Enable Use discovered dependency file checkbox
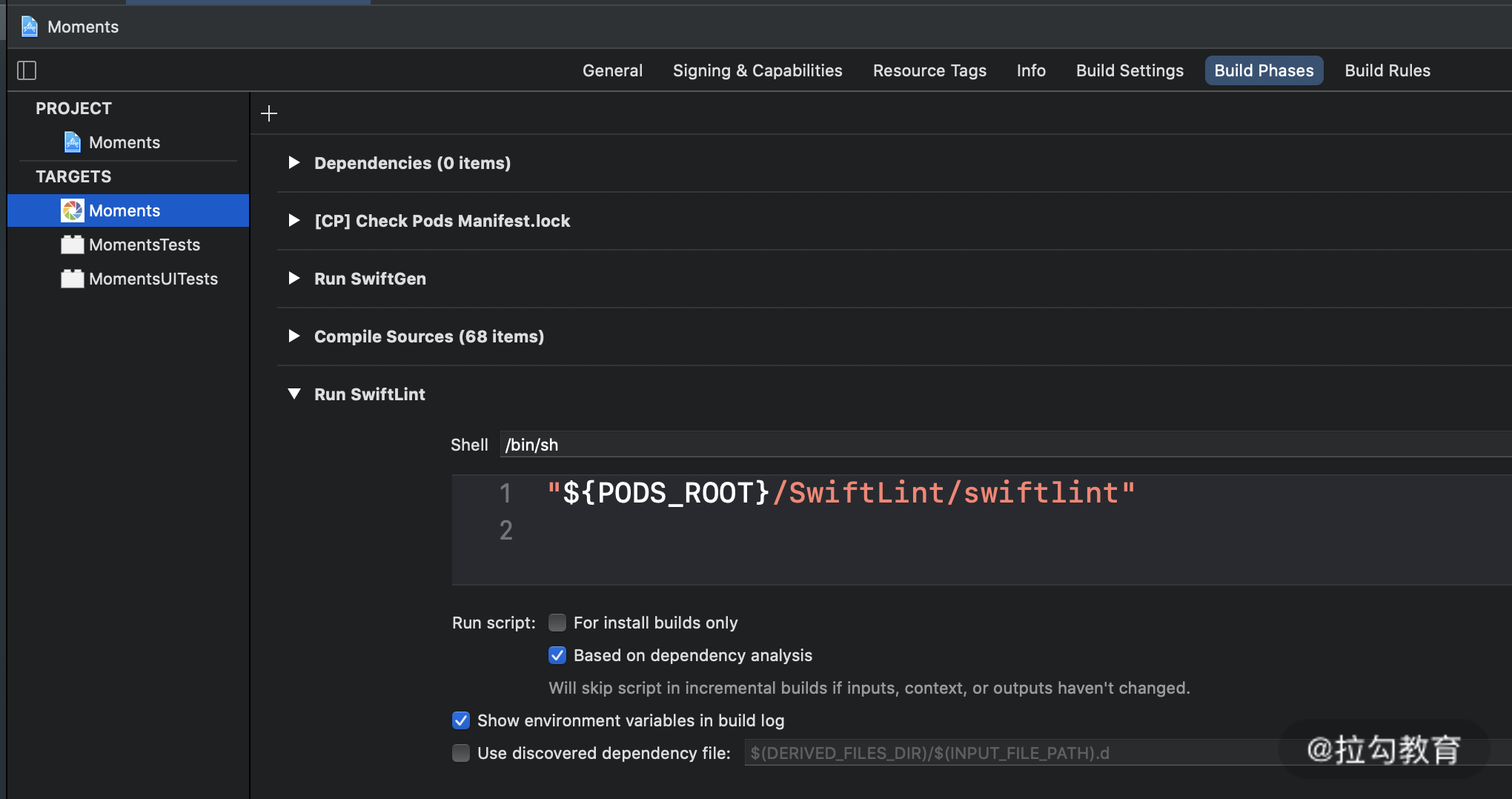This screenshot has height=799, width=1512. click(x=461, y=753)
